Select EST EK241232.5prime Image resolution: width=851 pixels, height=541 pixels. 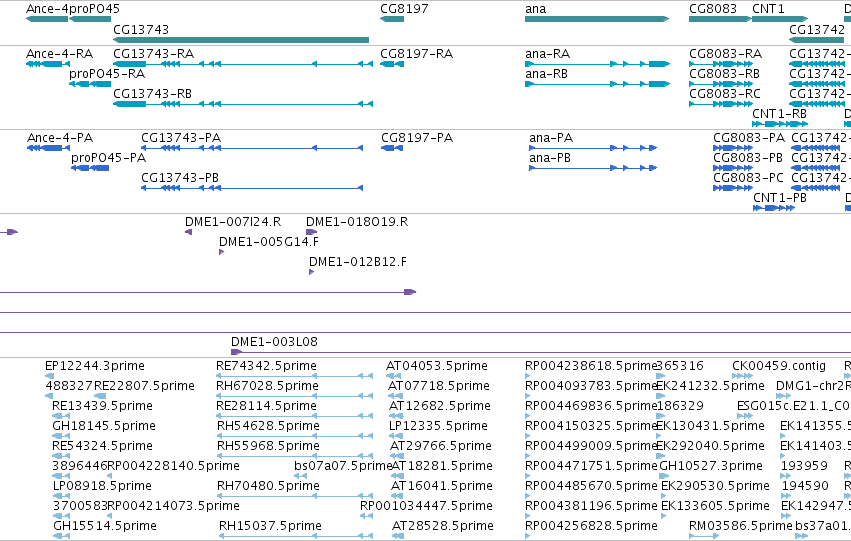(x=661, y=396)
